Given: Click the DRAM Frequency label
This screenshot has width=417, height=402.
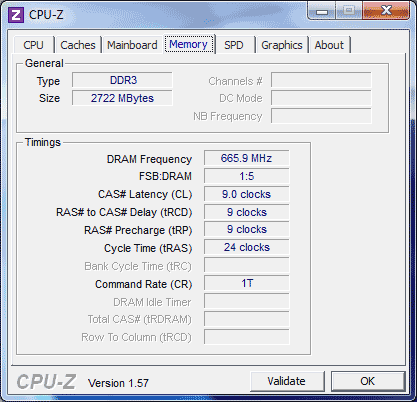Looking at the screenshot, I should [149, 159].
